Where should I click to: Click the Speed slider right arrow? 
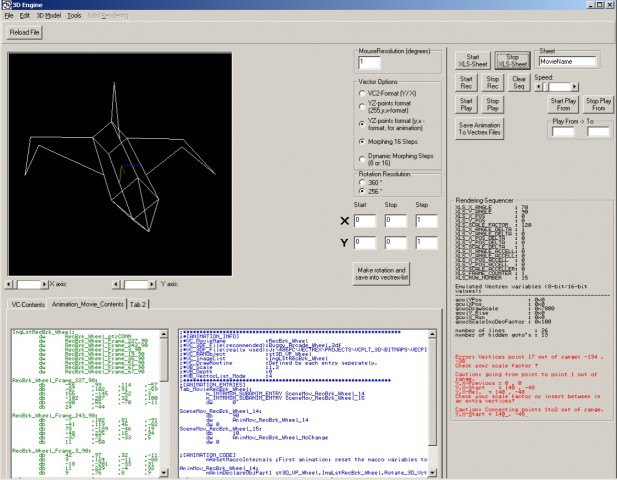(575, 87)
